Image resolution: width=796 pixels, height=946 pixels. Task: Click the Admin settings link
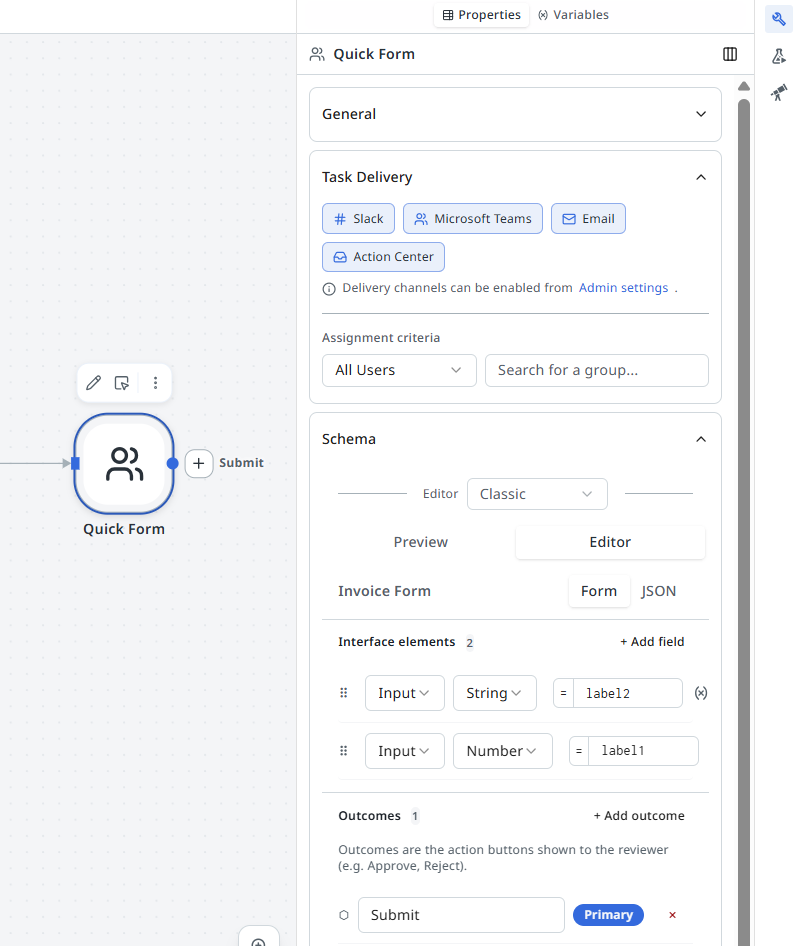(623, 288)
